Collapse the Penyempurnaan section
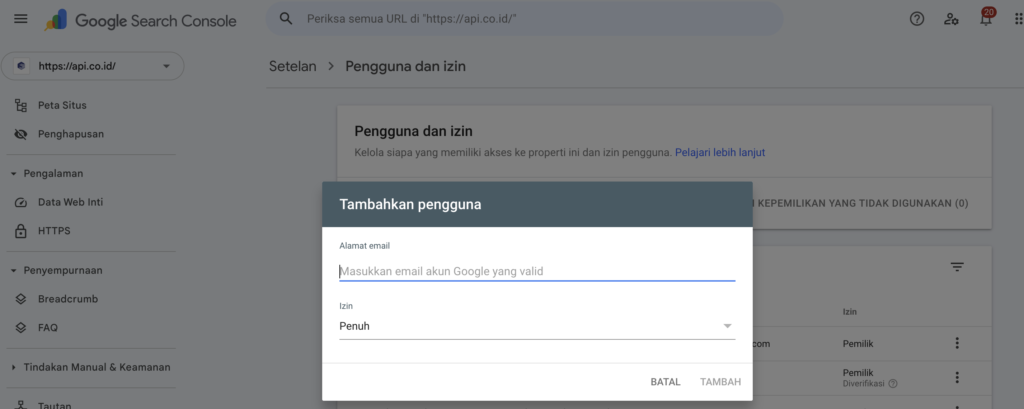Screen dimensions: 1024x409 pos(14,270)
